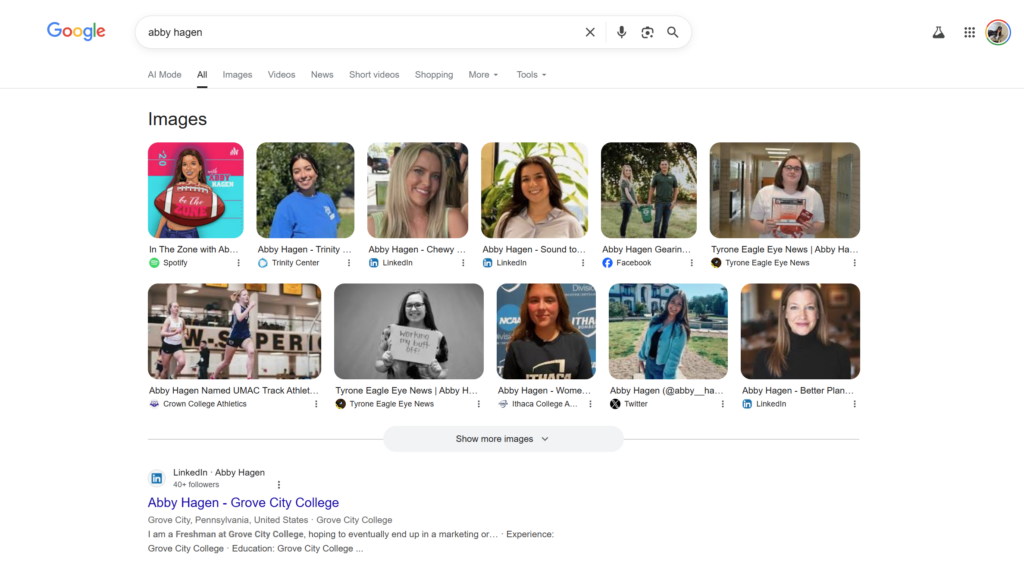The width and height of the screenshot is (1024, 564).
Task: Click the voice search microphone icon
Action: 621,32
